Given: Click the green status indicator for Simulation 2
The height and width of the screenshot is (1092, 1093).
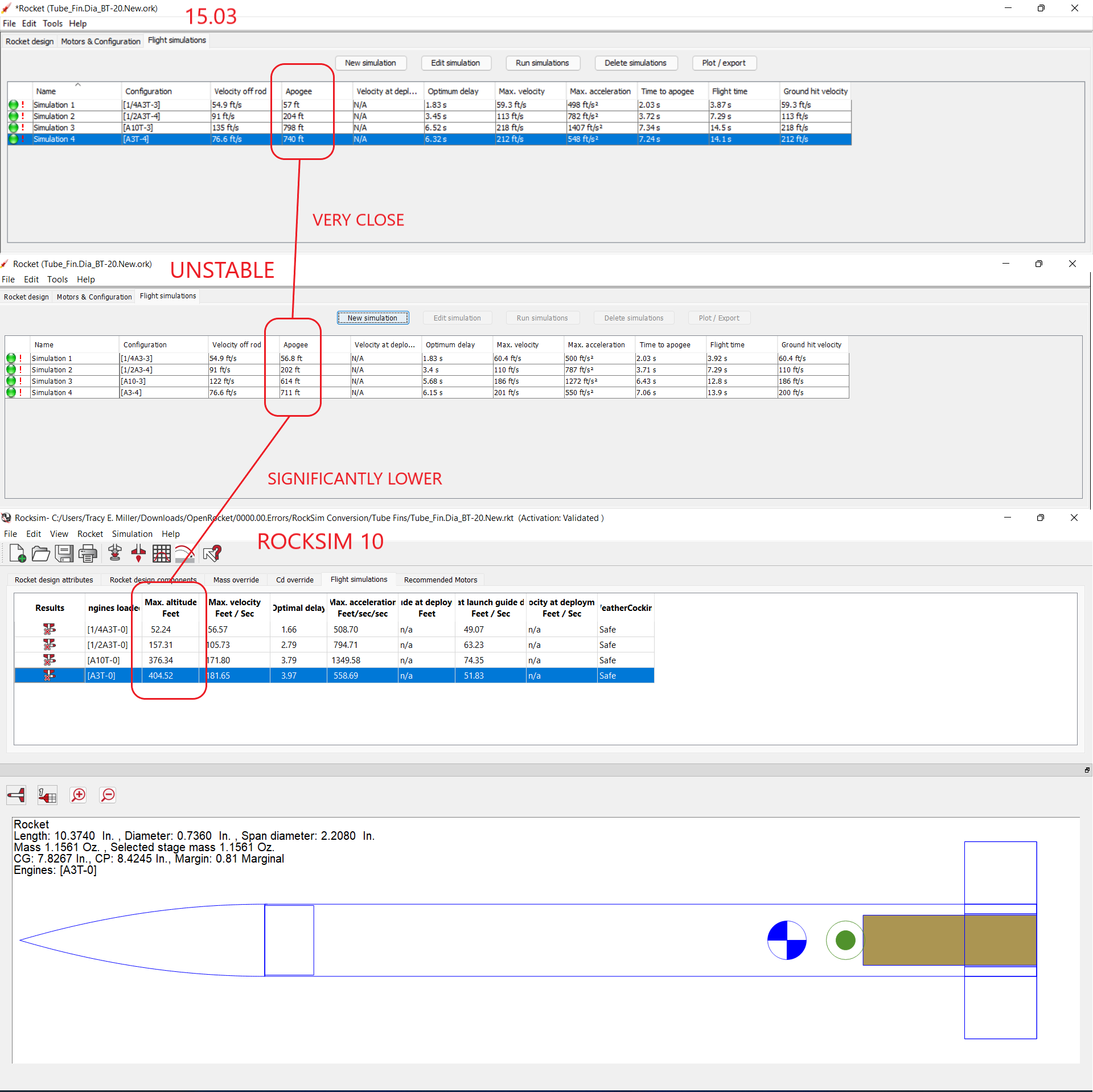Looking at the screenshot, I should point(13,116).
